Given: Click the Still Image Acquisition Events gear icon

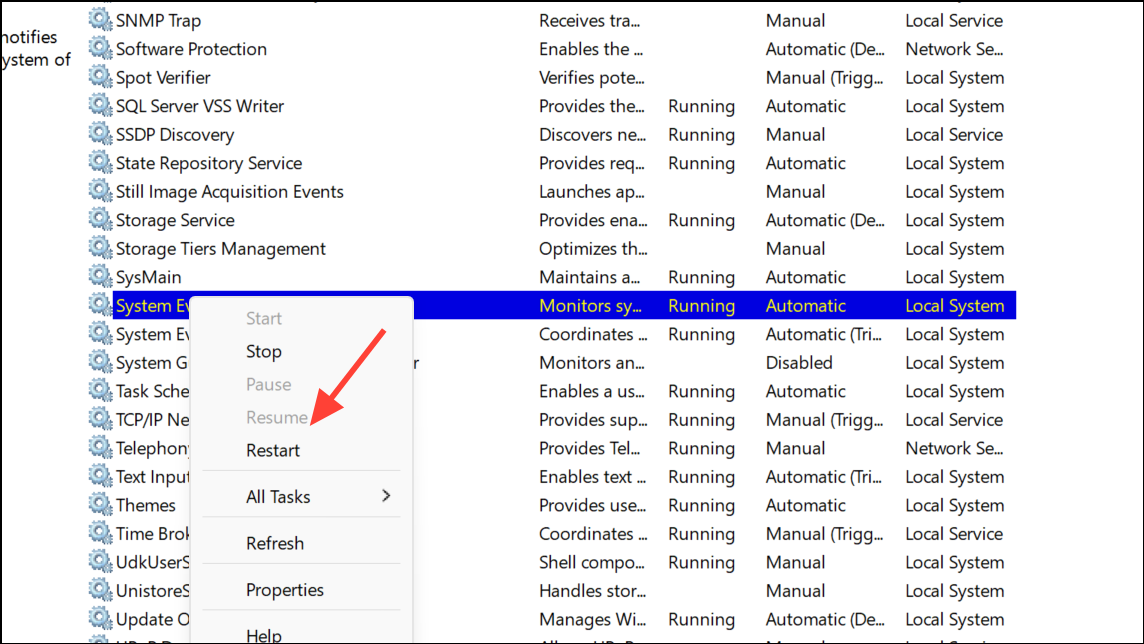Looking at the screenshot, I should (x=100, y=190).
